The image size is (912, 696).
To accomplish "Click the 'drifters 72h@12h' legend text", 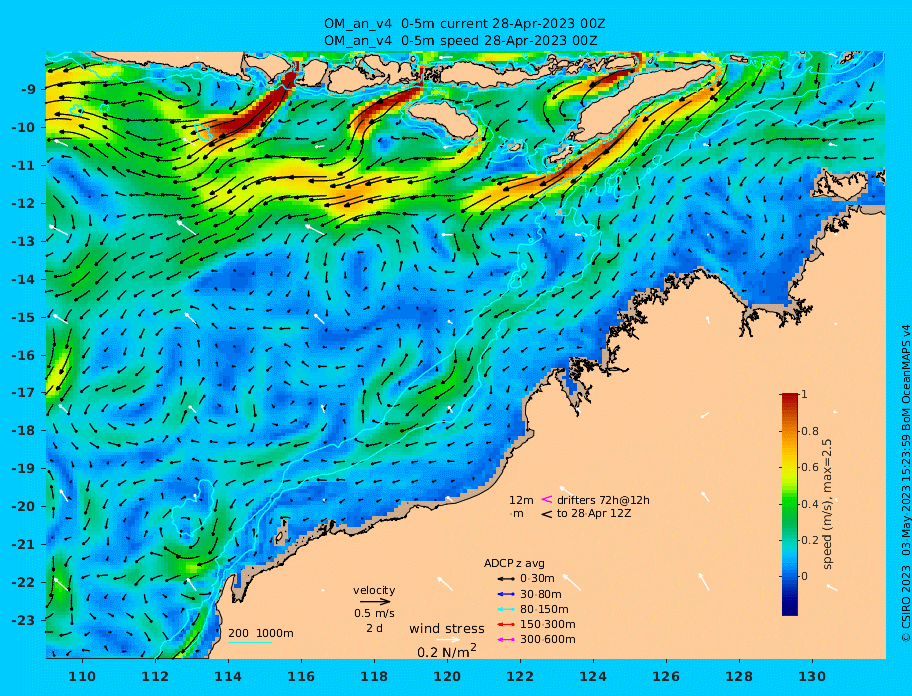I will click(x=603, y=500).
